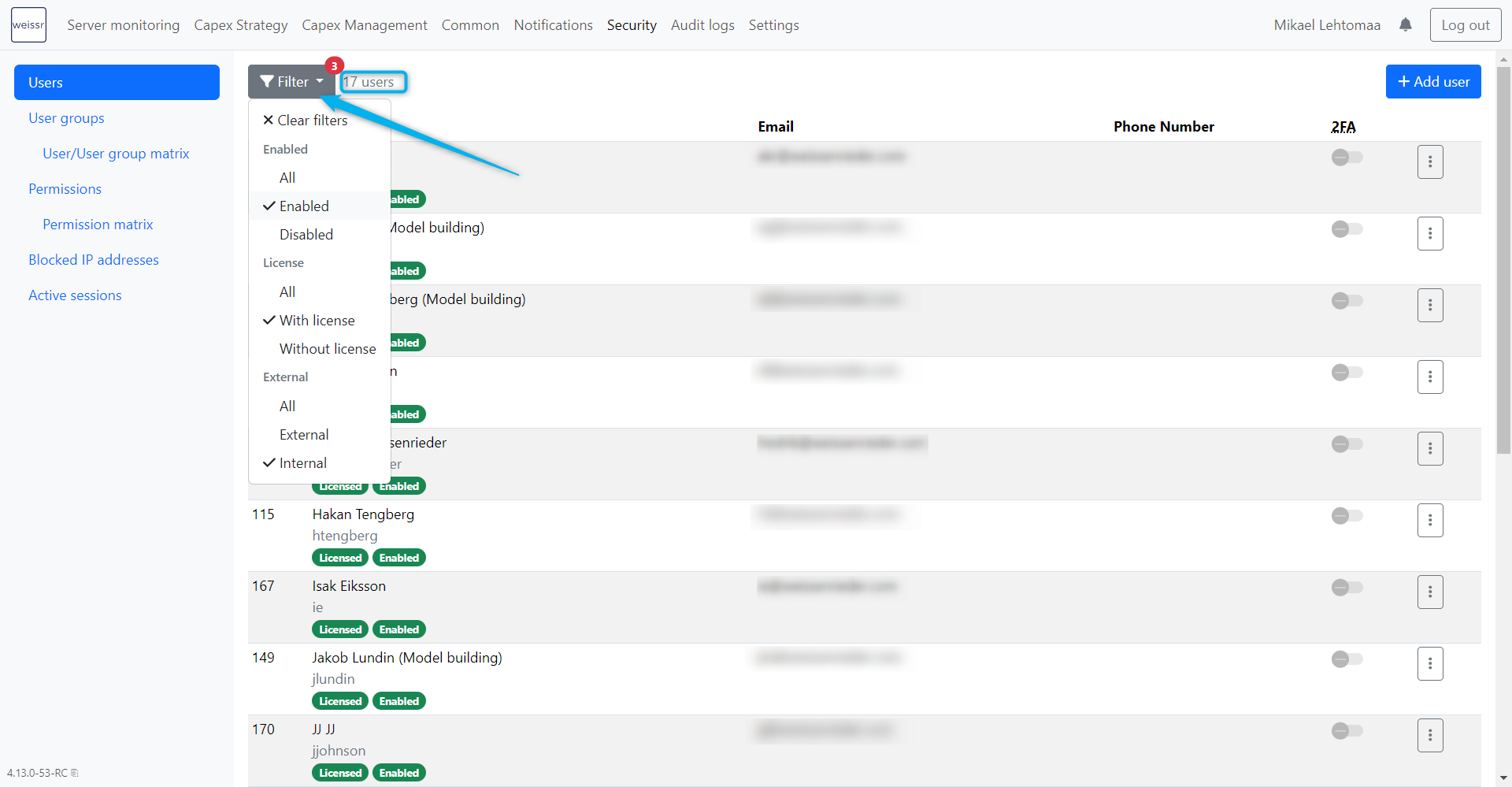Open kebab menu for JJ JJ row
The width and height of the screenshot is (1512, 787).
(1430, 735)
